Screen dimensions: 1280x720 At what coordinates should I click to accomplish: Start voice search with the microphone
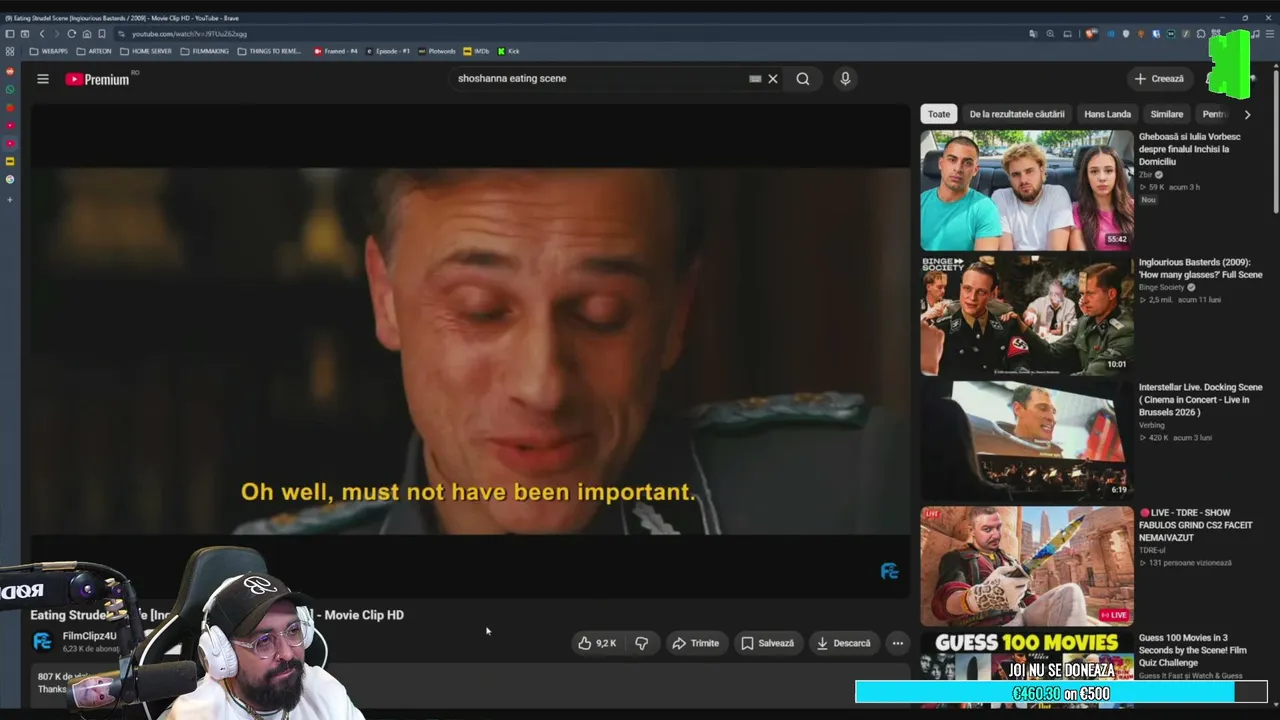coord(845,79)
